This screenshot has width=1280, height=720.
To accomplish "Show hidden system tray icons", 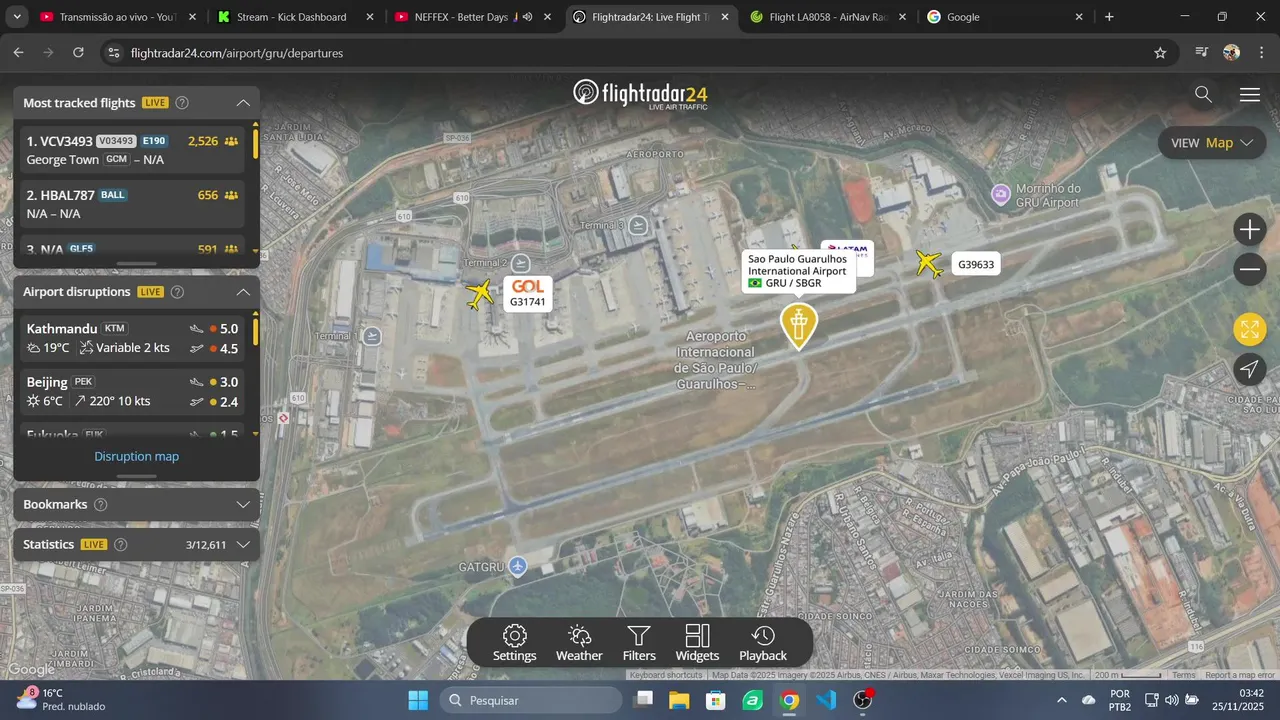I will click(1061, 700).
